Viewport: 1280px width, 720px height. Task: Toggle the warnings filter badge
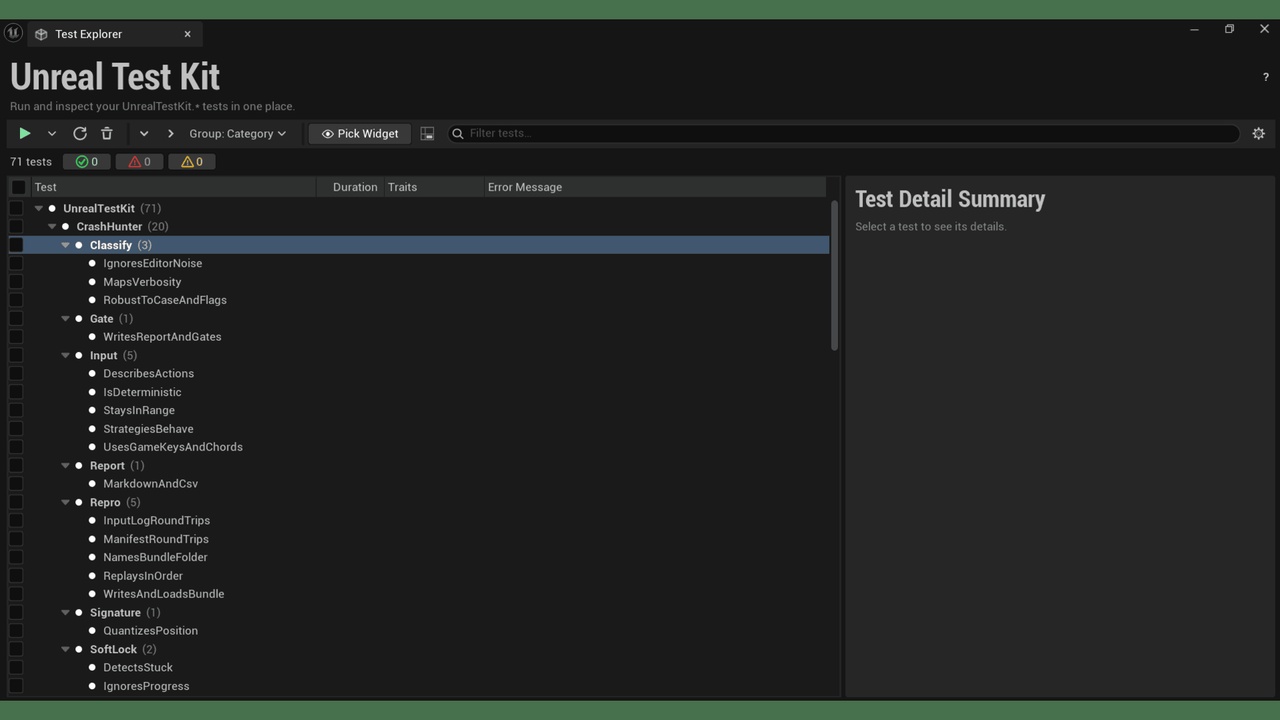pos(192,161)
